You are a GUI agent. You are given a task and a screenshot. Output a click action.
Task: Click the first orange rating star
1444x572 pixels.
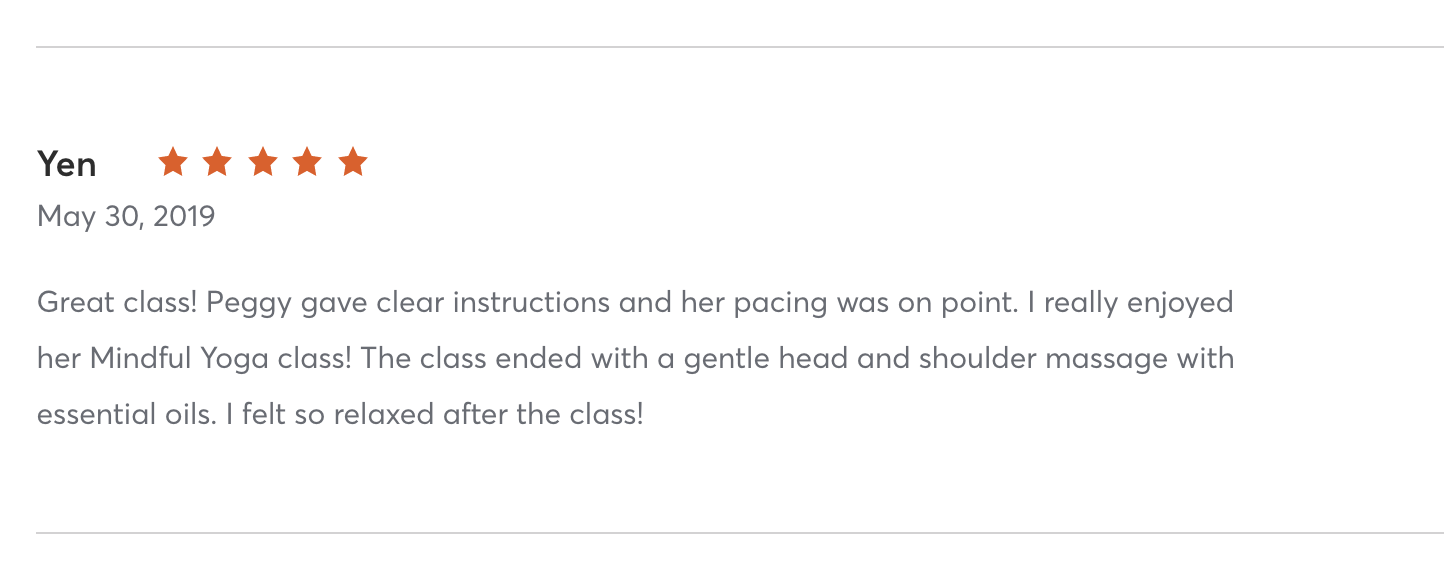click(173, 161)
